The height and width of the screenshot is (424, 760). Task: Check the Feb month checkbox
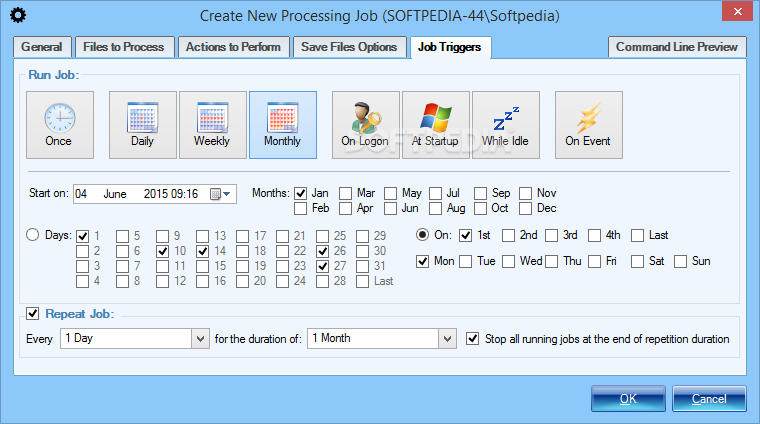pos(301,208)
